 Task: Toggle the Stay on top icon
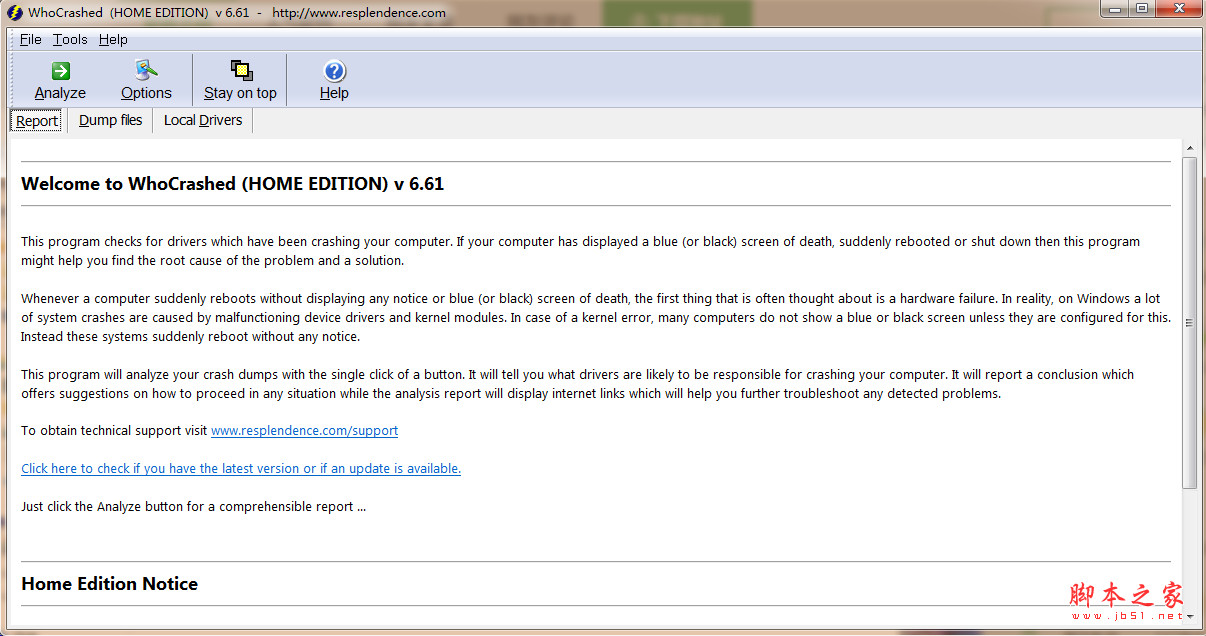[x=241, y=70]
